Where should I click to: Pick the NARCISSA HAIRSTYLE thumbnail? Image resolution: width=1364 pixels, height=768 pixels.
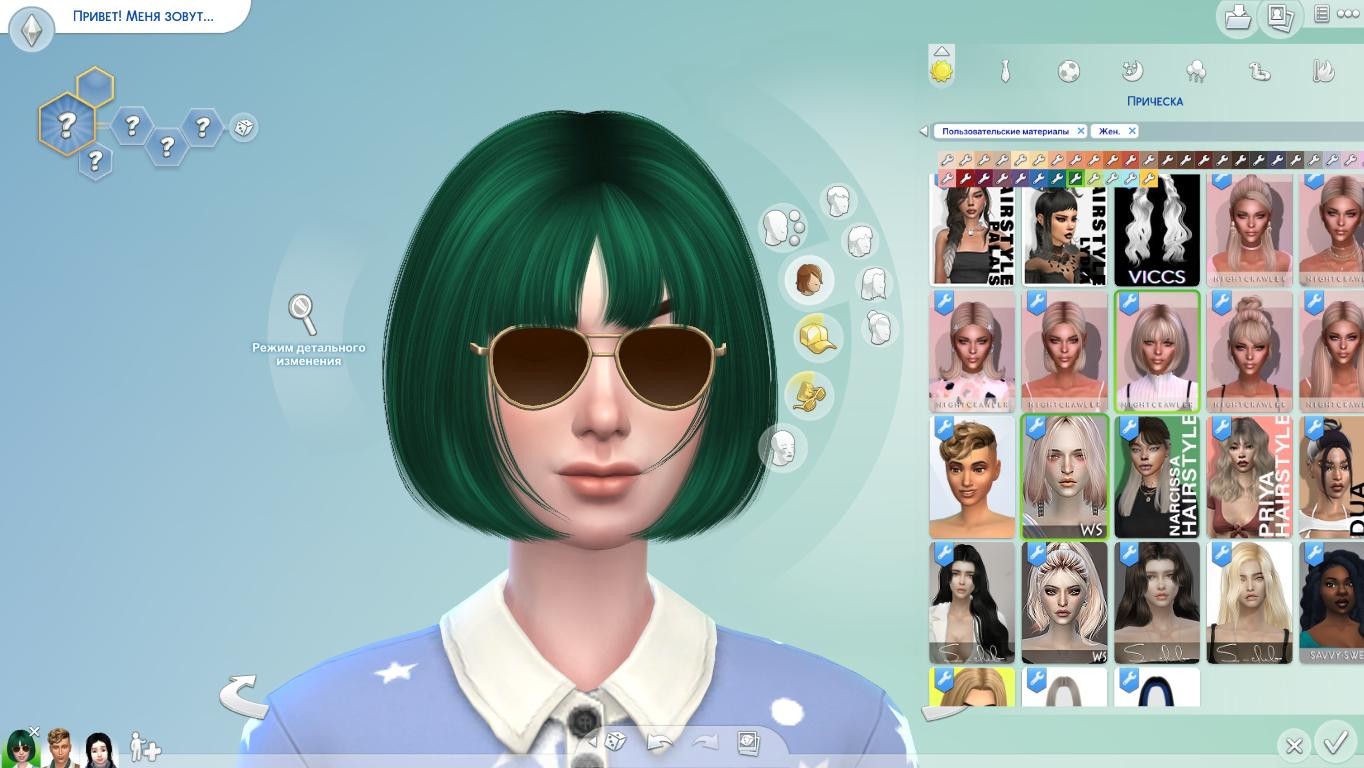point(1157,477)
